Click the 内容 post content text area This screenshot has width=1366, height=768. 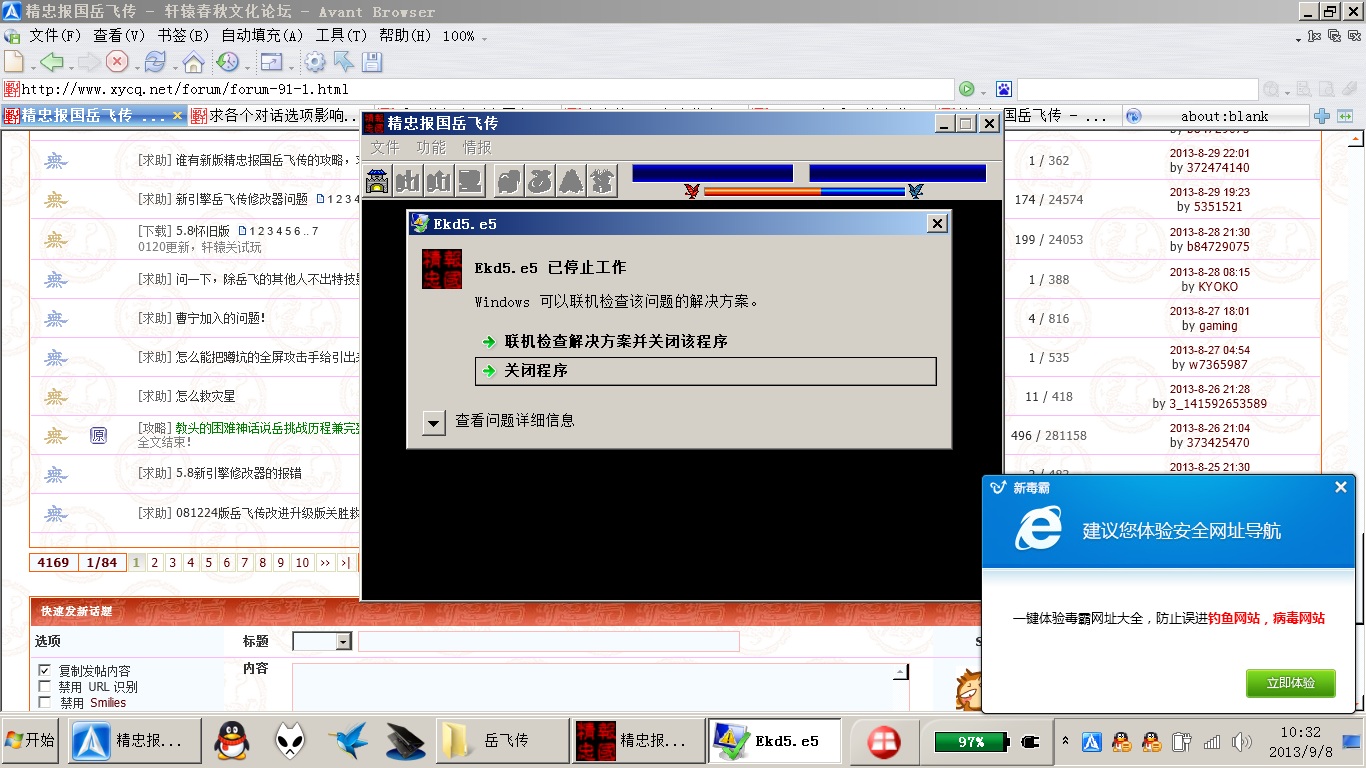593,687
